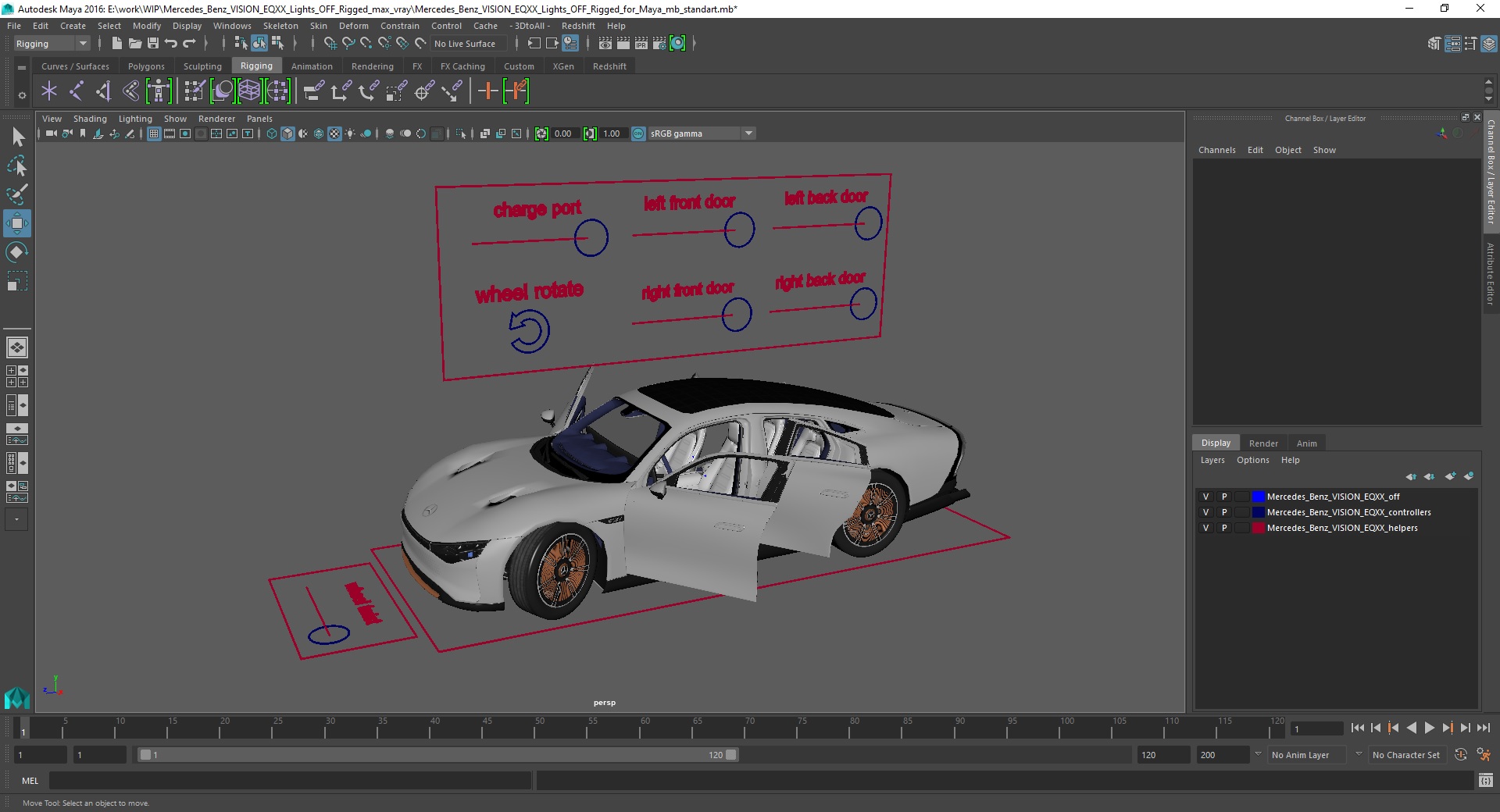Expand the shelf options gear menu
Screen dimensions: 1500x812
(x=22, y=95)
